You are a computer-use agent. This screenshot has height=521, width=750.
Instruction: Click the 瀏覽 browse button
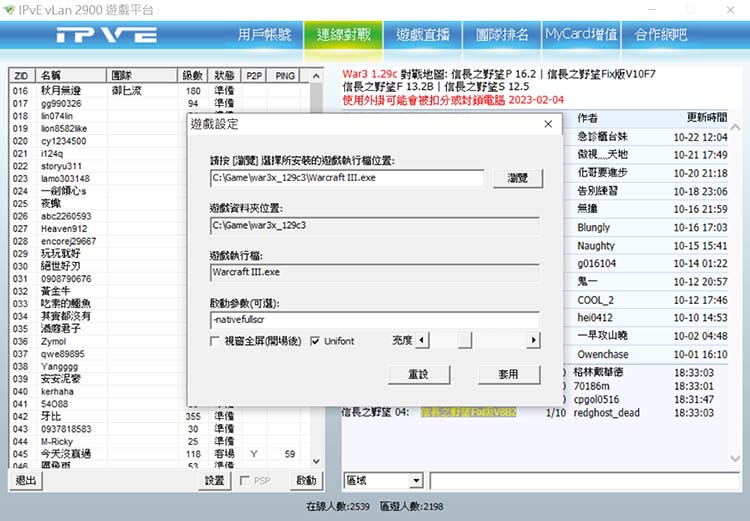(x=518, y=178)
